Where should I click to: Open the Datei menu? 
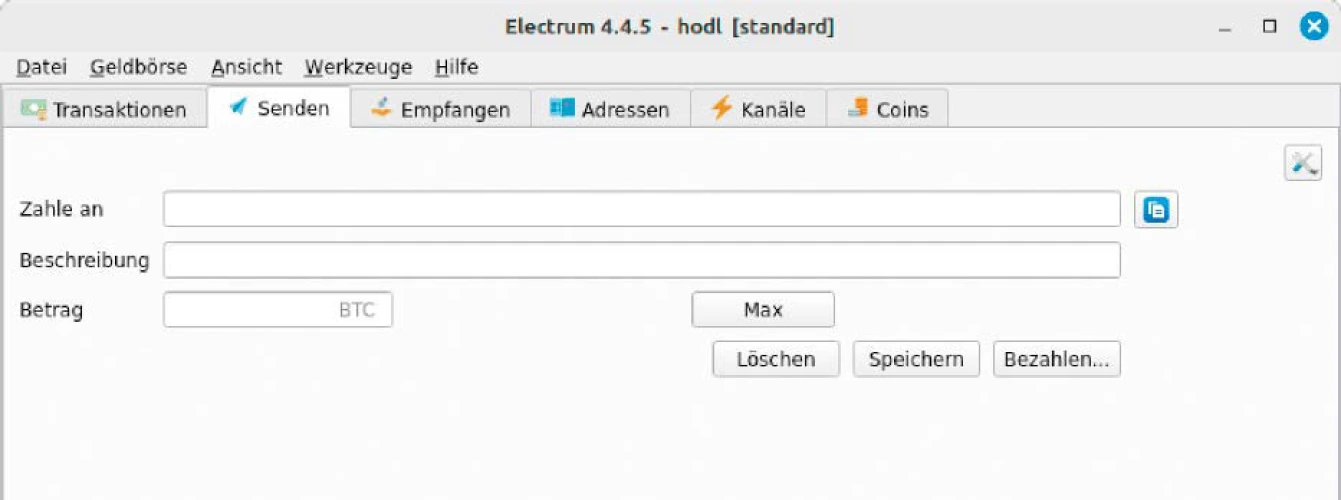coord(42,68)
